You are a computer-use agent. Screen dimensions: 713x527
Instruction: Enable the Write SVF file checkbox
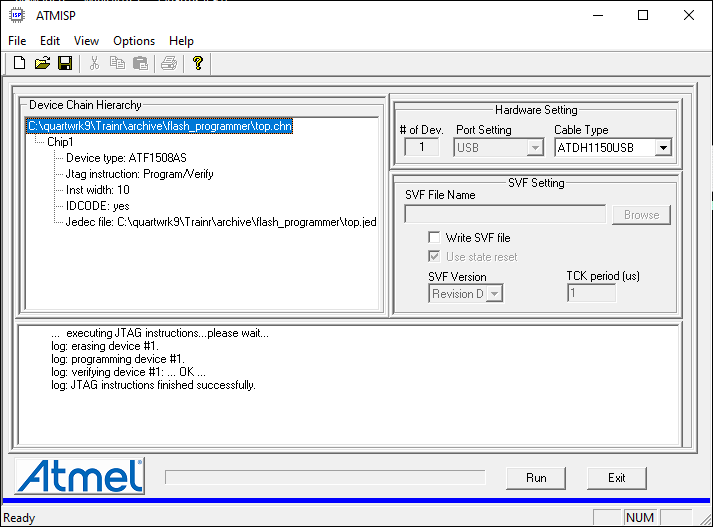point(434,238)
